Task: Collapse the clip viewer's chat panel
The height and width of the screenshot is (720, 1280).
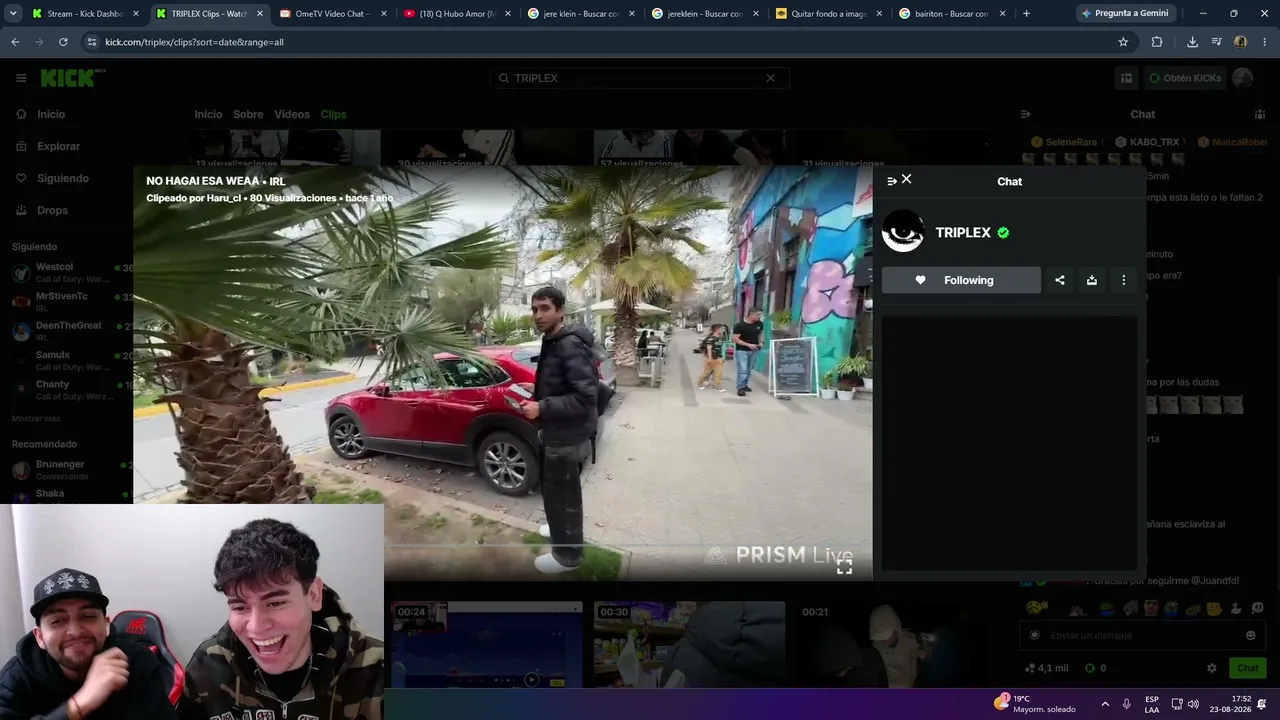Action: pyautogui.click(x=892, y=182)
